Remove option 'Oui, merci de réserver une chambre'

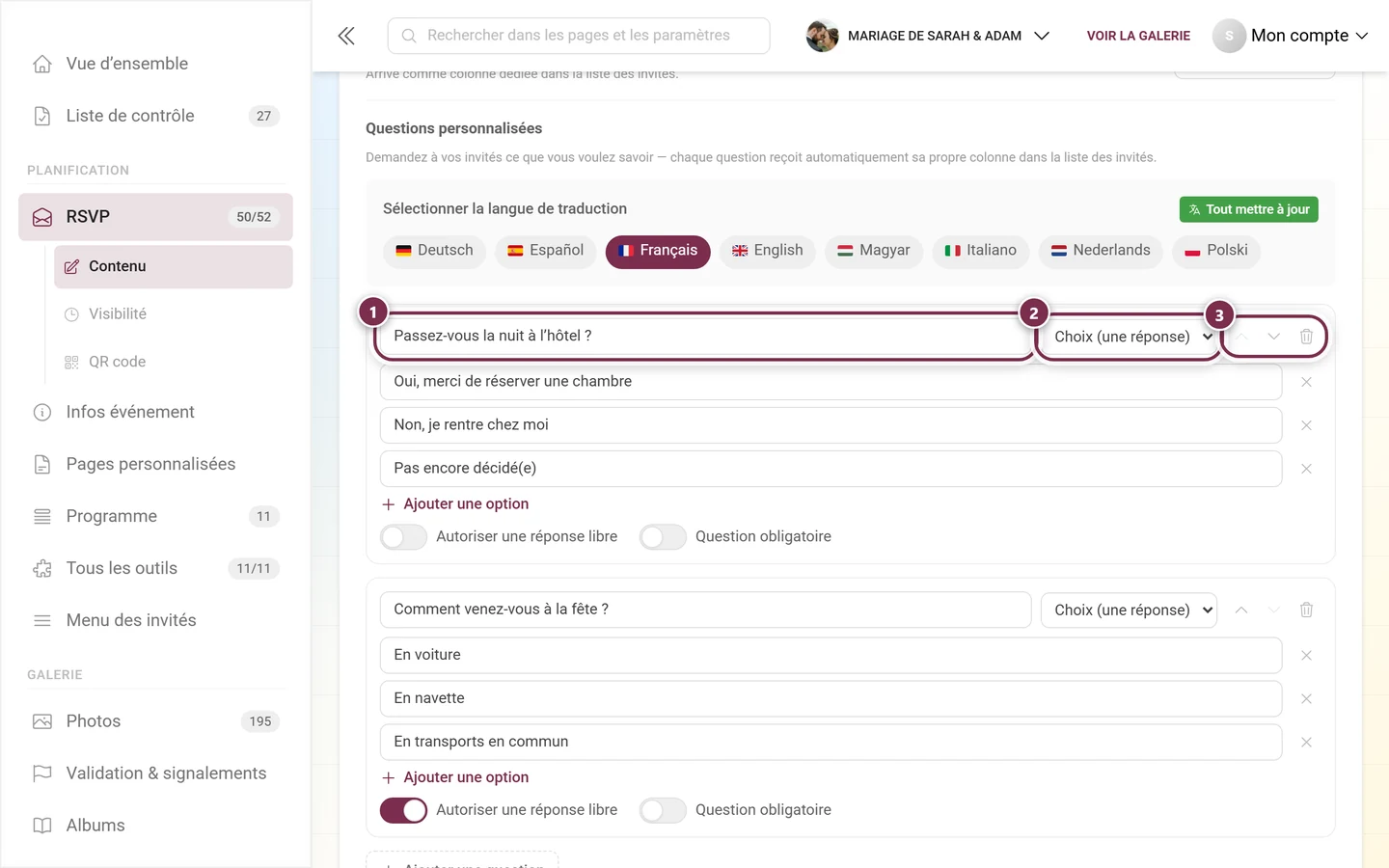point(1306,382)
